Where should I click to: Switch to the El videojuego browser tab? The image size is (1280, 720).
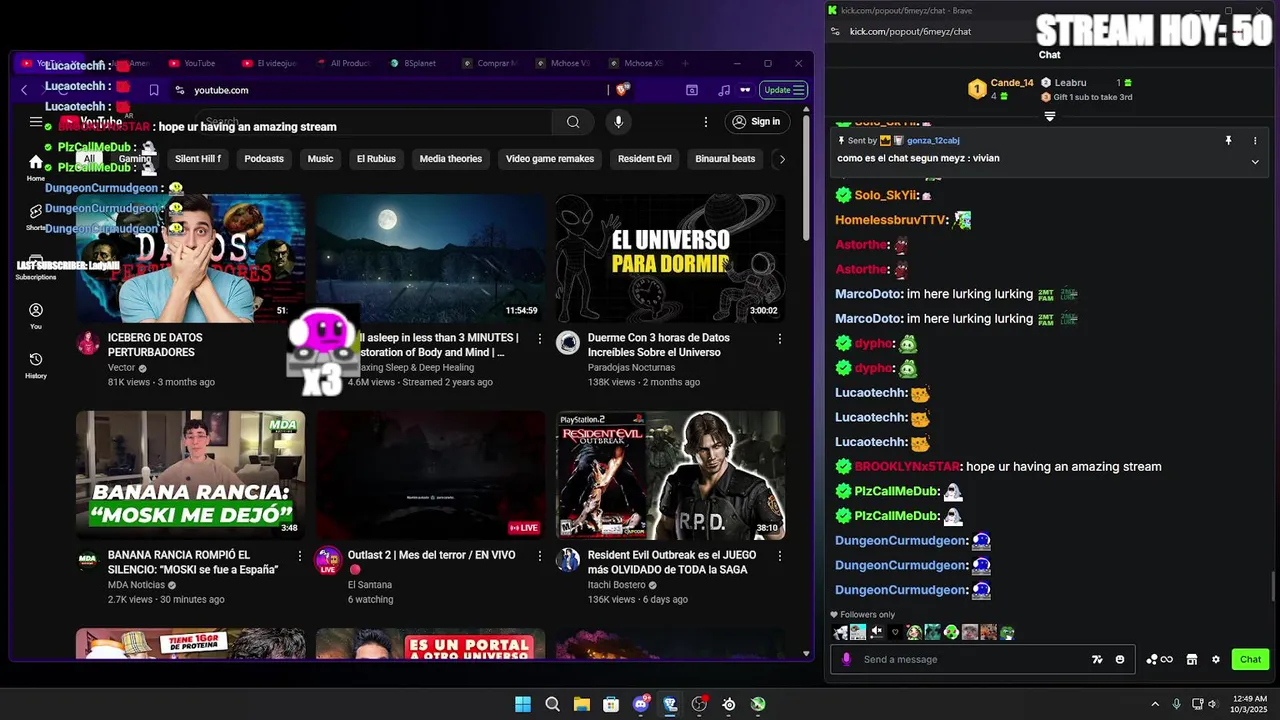[x=270, y=63]
